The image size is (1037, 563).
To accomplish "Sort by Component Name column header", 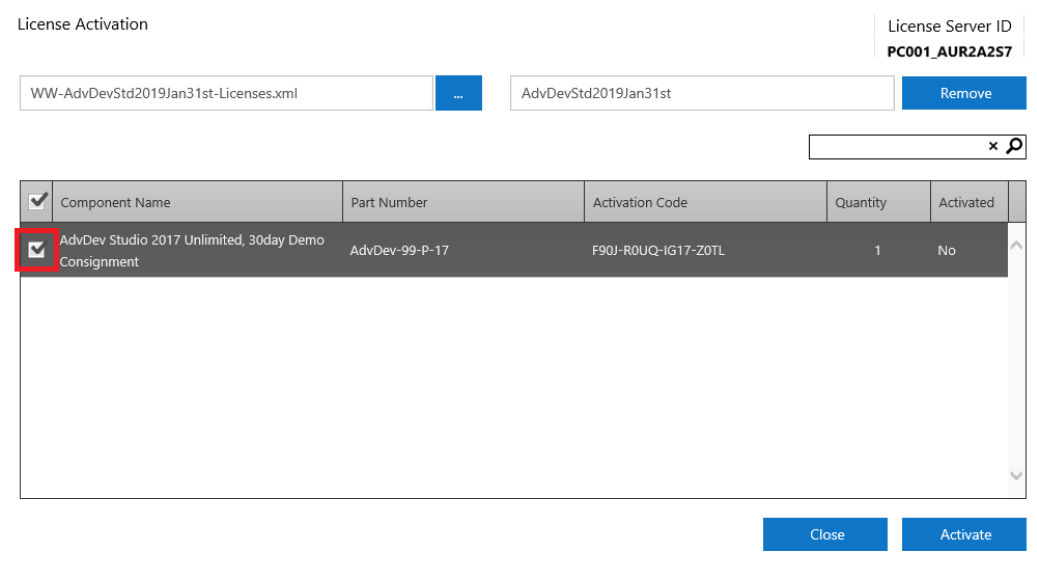I will [198, 202].
